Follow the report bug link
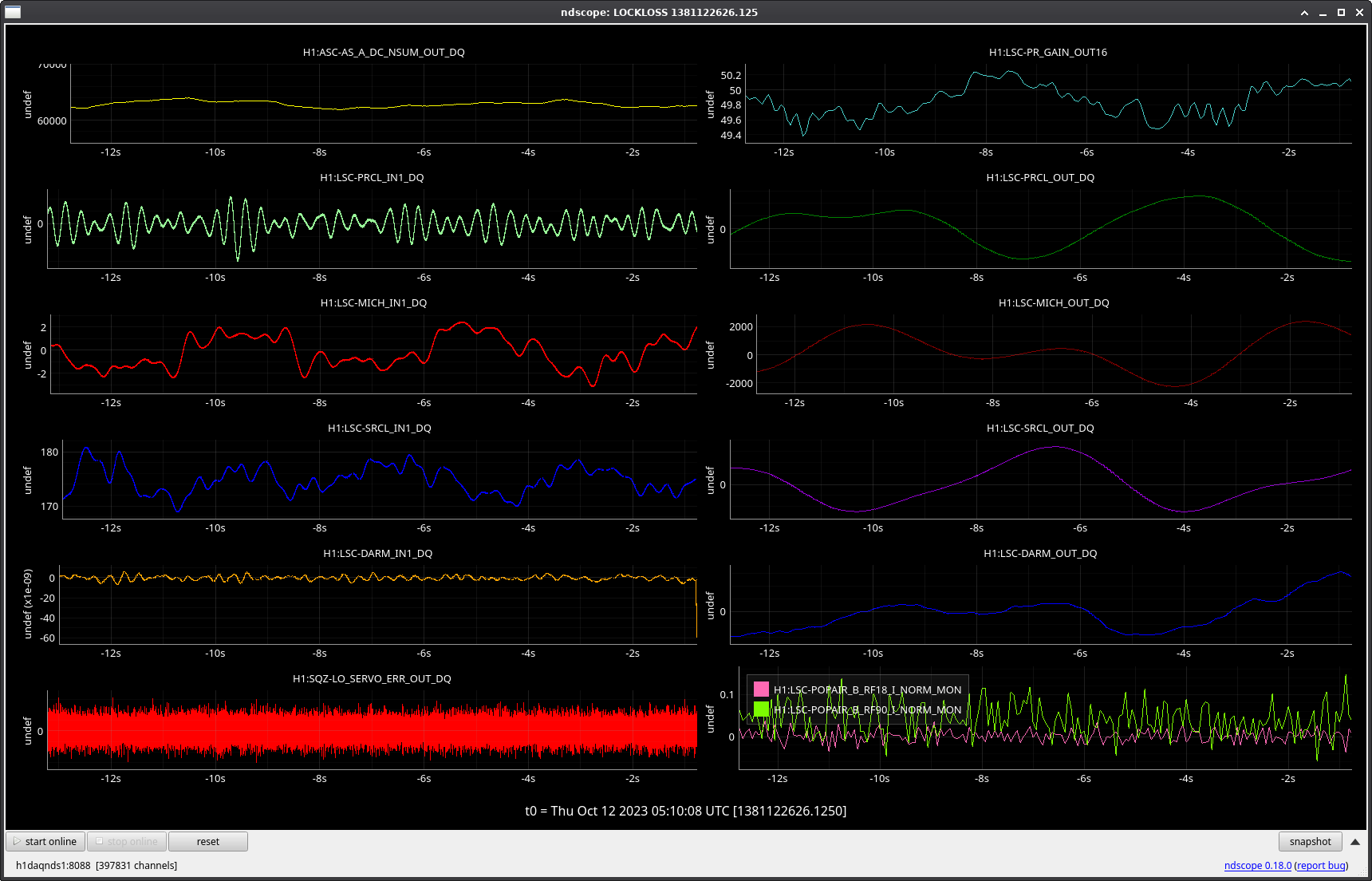 (1321, 865)
